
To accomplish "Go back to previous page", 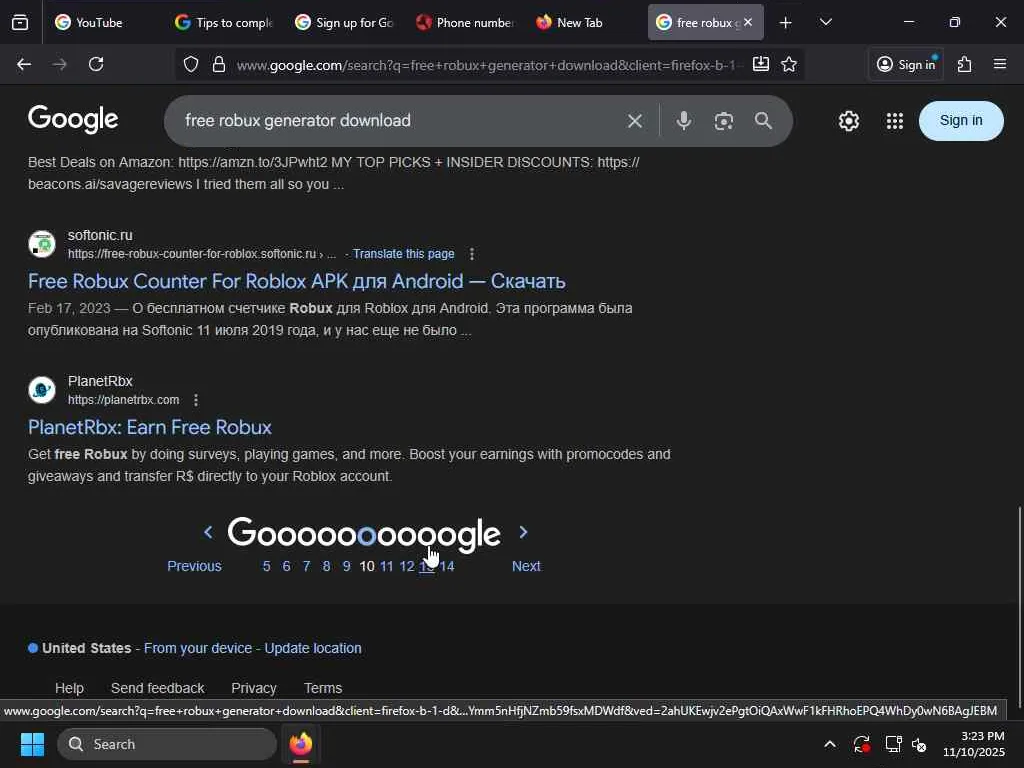I will tap(24, 64).
